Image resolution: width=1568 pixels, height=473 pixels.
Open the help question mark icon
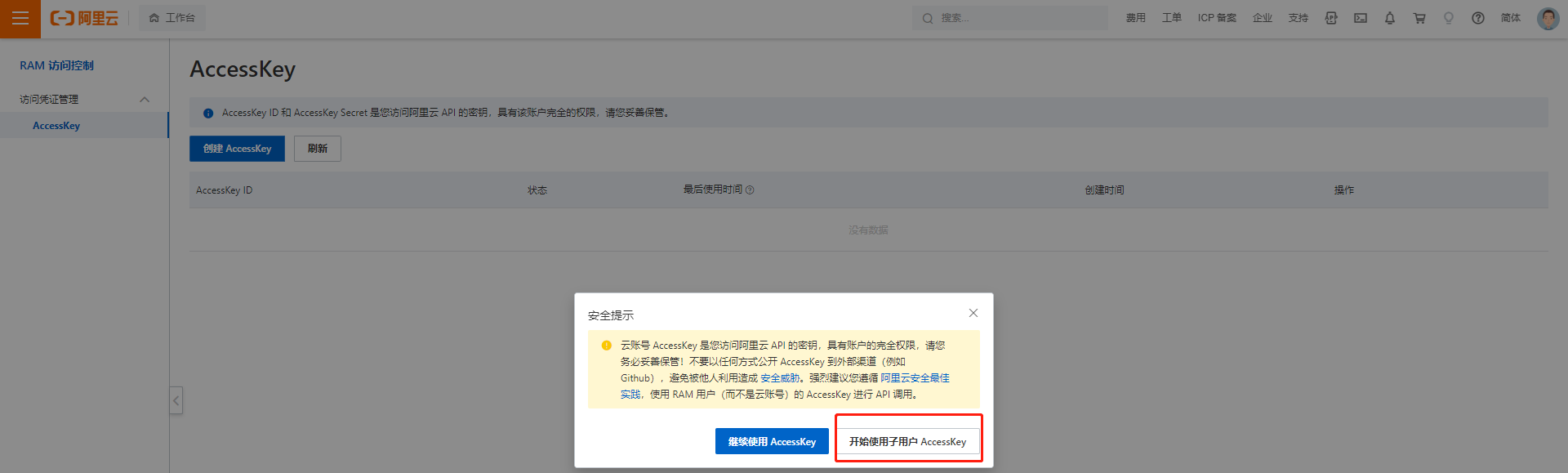click(x=1478, y=18)
